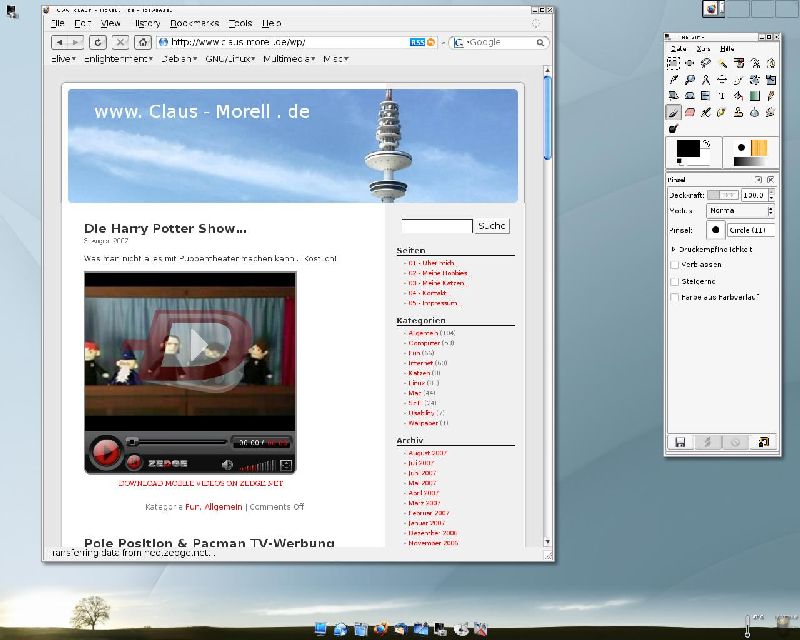Screen dimensions: 800x640
Task: Open the browser History menu
Action: click(147, 23)
